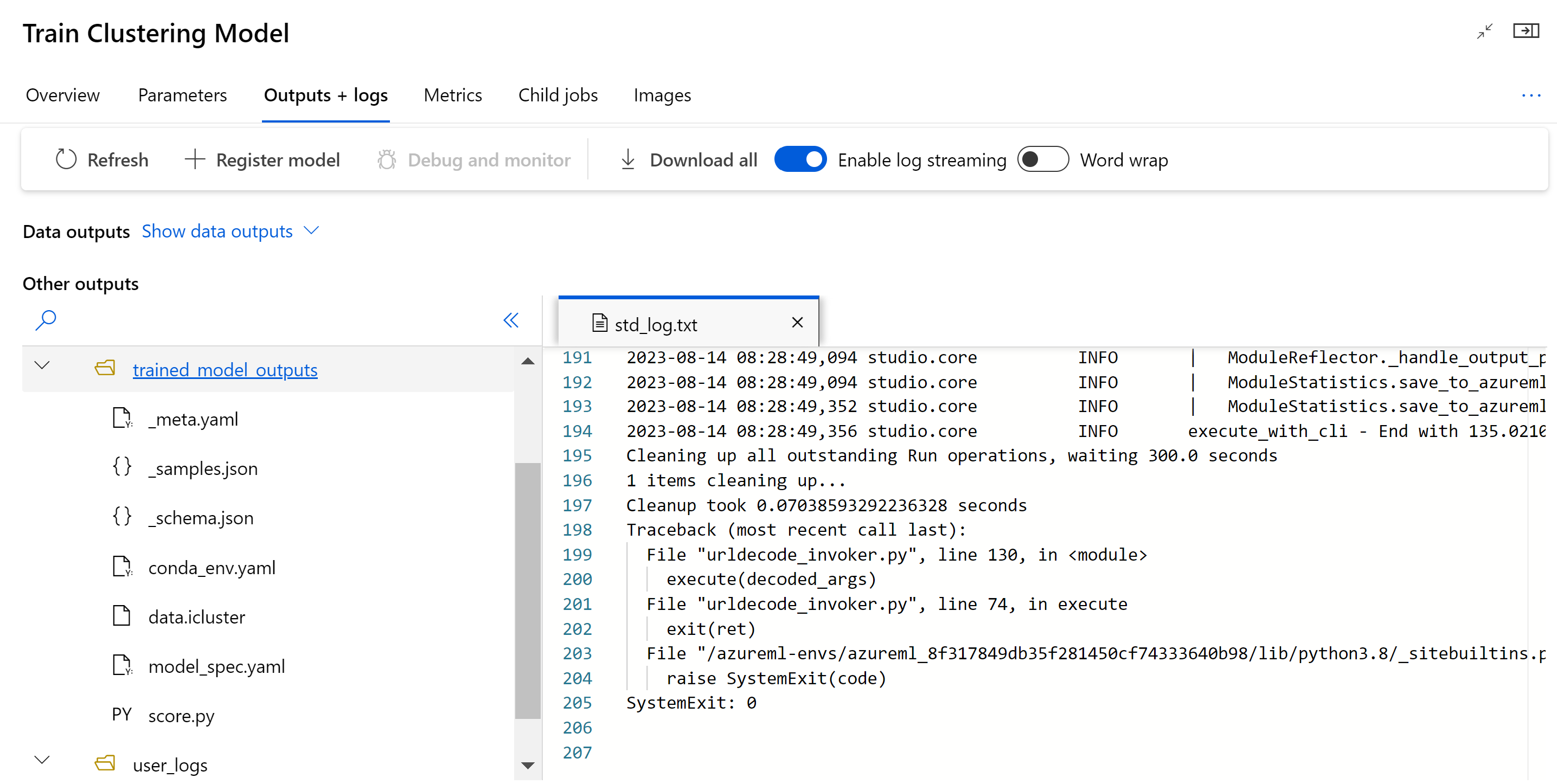Screen dimensions: 1557x784
Task: Open the Child jobs tab
Action: tap(558, 95)
